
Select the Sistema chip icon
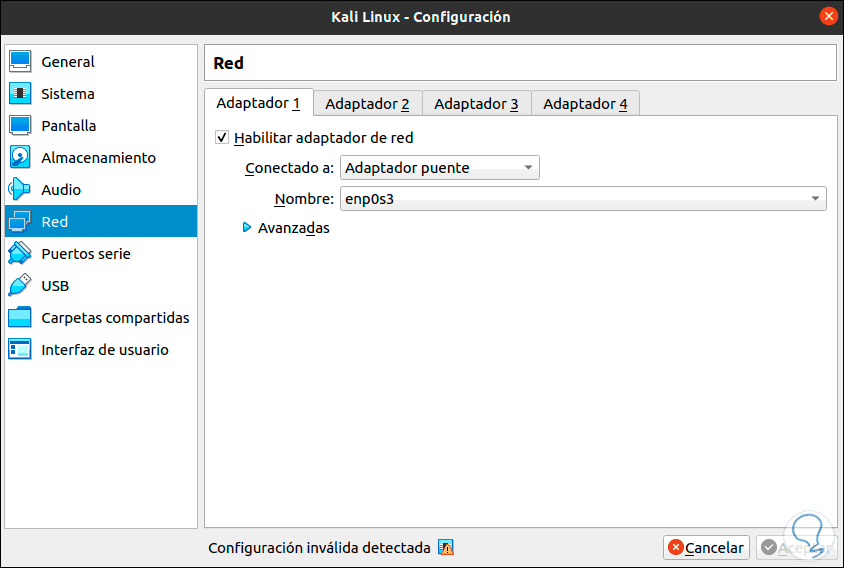point(20,94)
